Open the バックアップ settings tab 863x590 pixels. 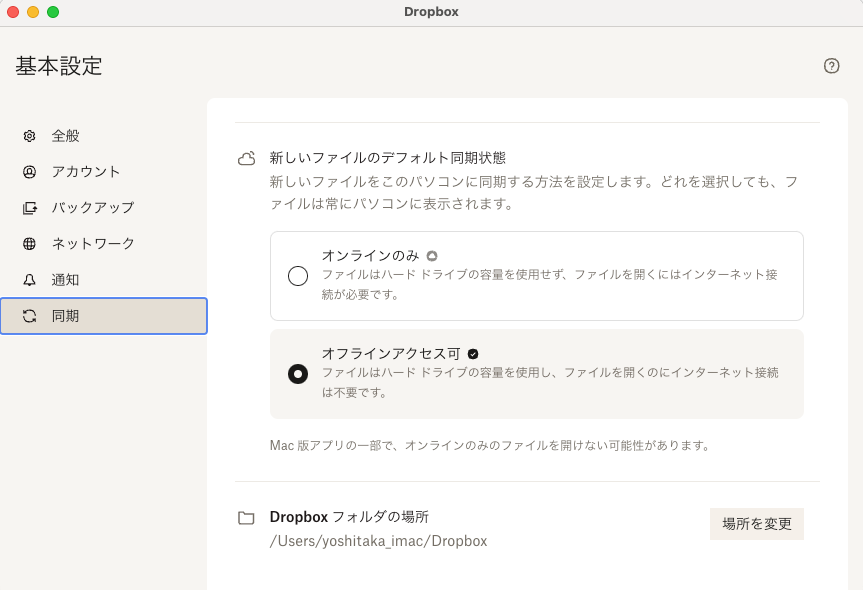click(x=93, y=208)
